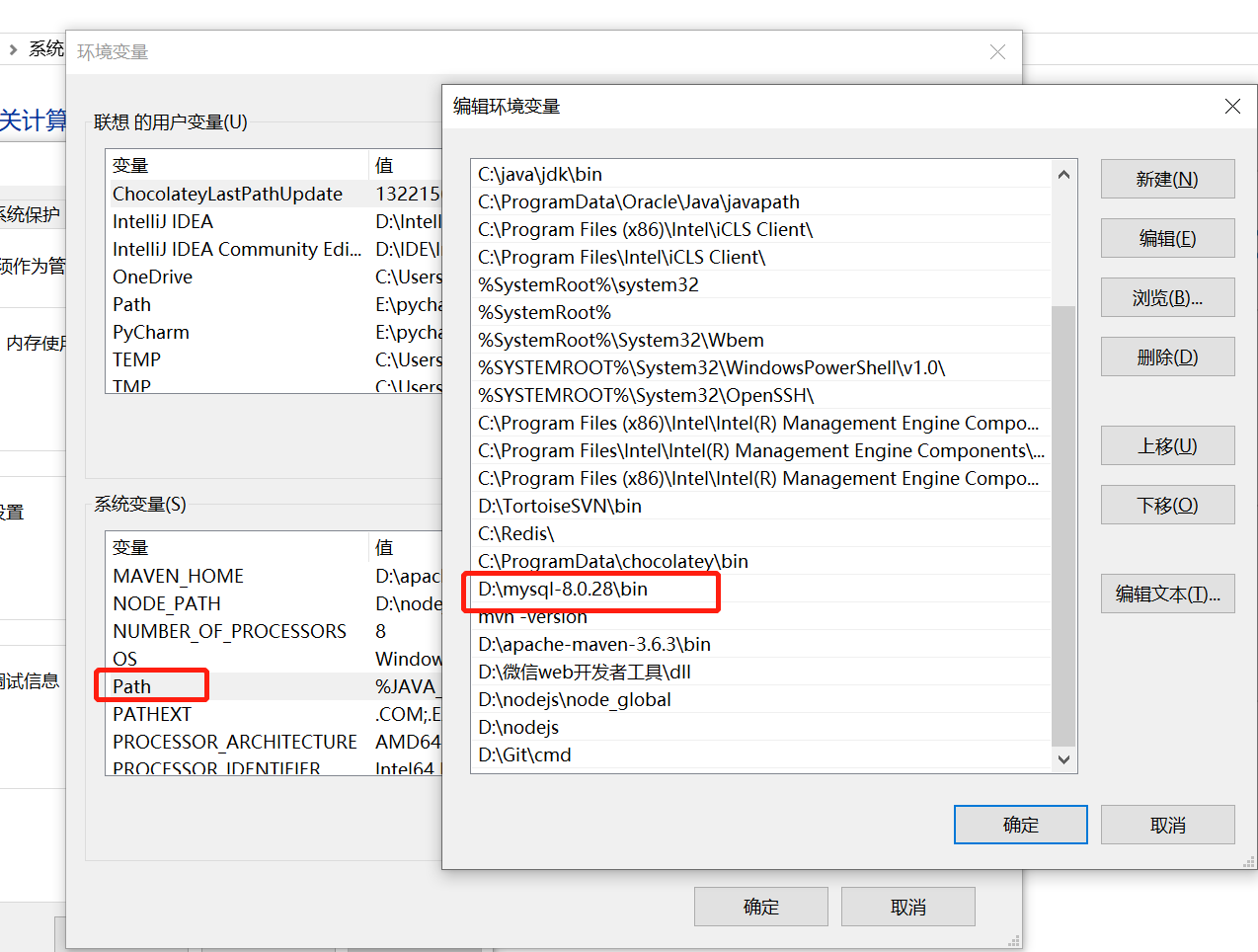Select the D:\nodejs entry
1258x952 pixels.
pos(760,727)
